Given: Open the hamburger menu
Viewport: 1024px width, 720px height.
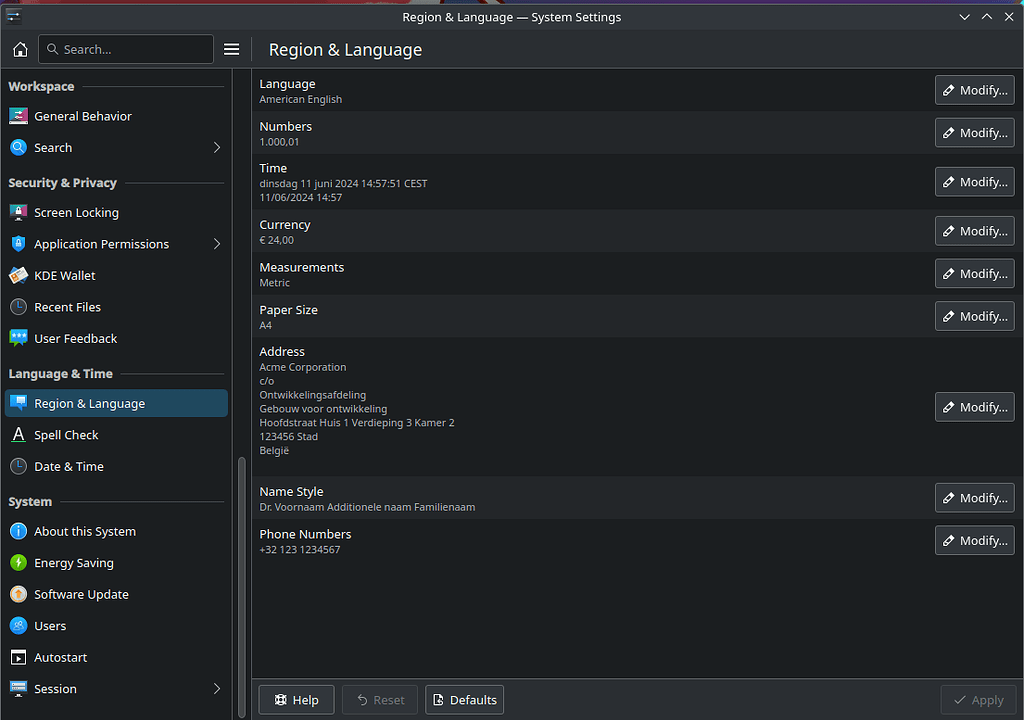Looking at the screenshot, I should click(x=231, y=48).
